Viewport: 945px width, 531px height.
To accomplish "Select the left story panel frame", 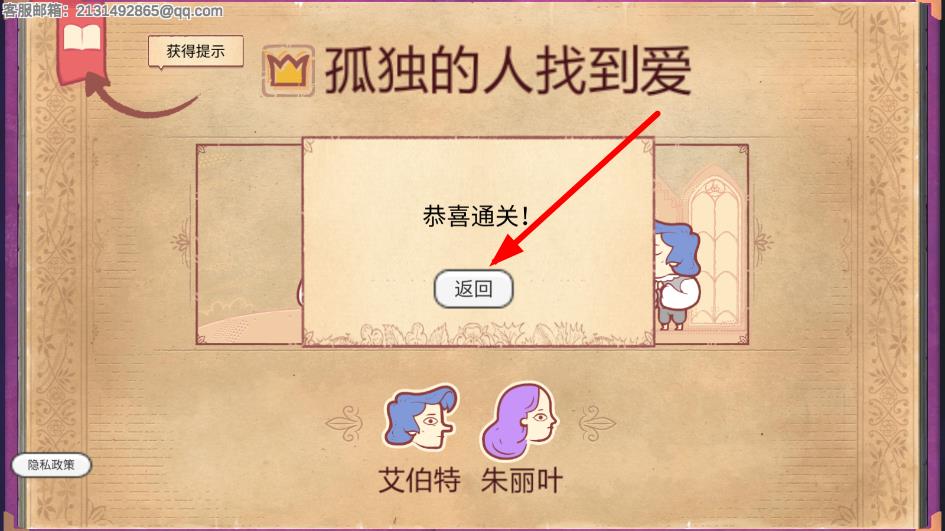I will click(250, 244).
